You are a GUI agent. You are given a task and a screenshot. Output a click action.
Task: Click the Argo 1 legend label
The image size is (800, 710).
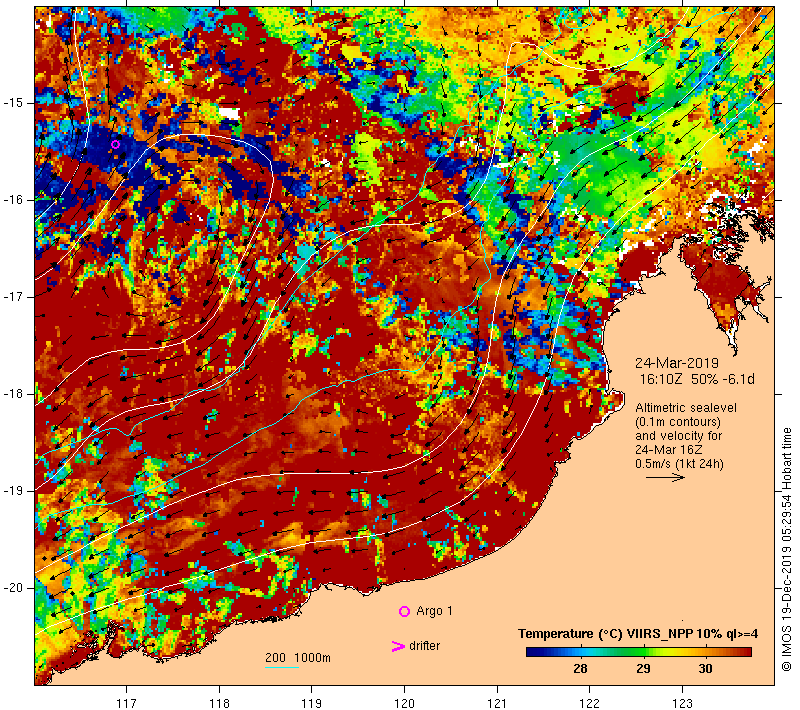(434, 611)
